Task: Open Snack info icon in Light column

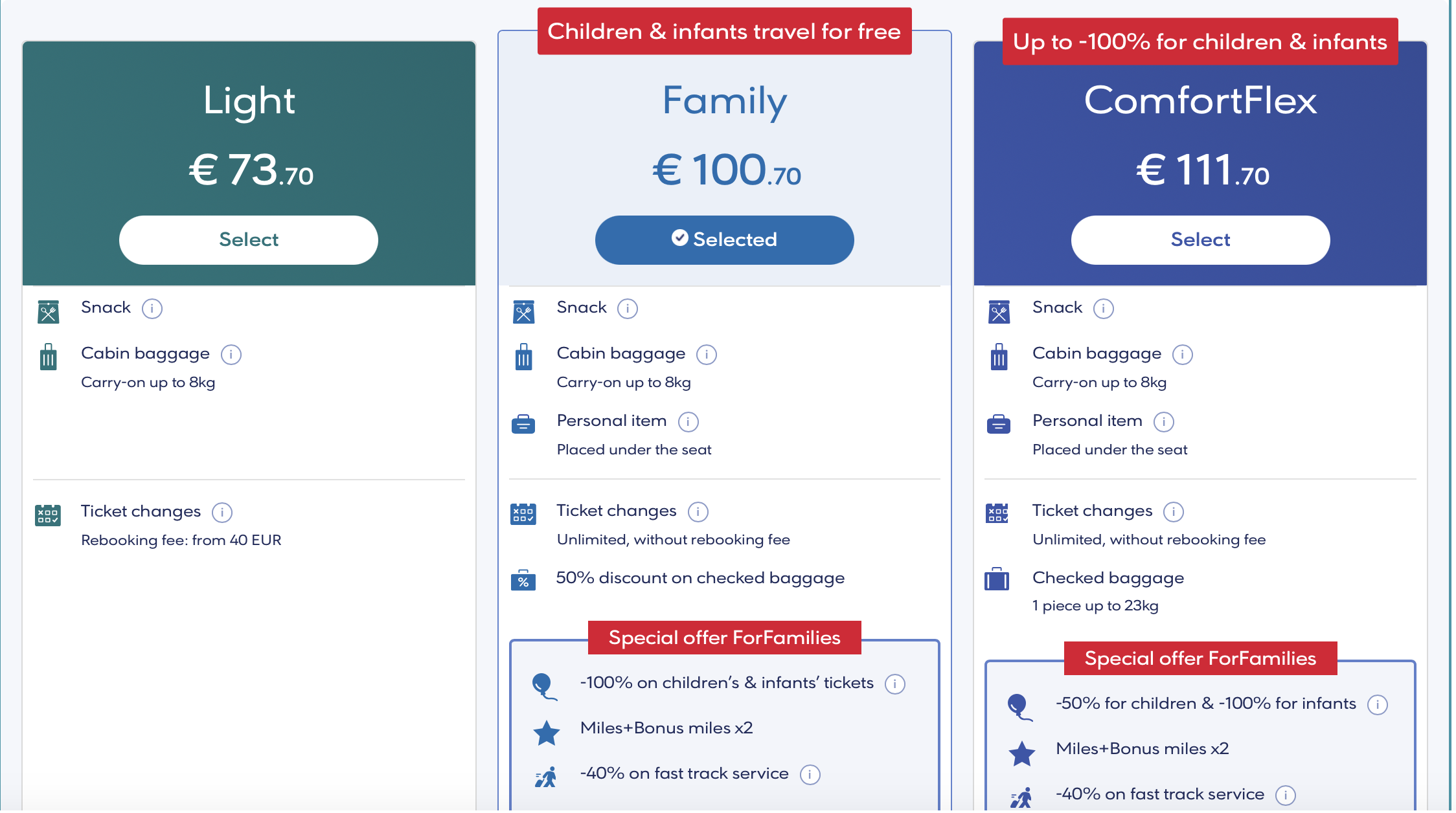Action: (152, 309)
